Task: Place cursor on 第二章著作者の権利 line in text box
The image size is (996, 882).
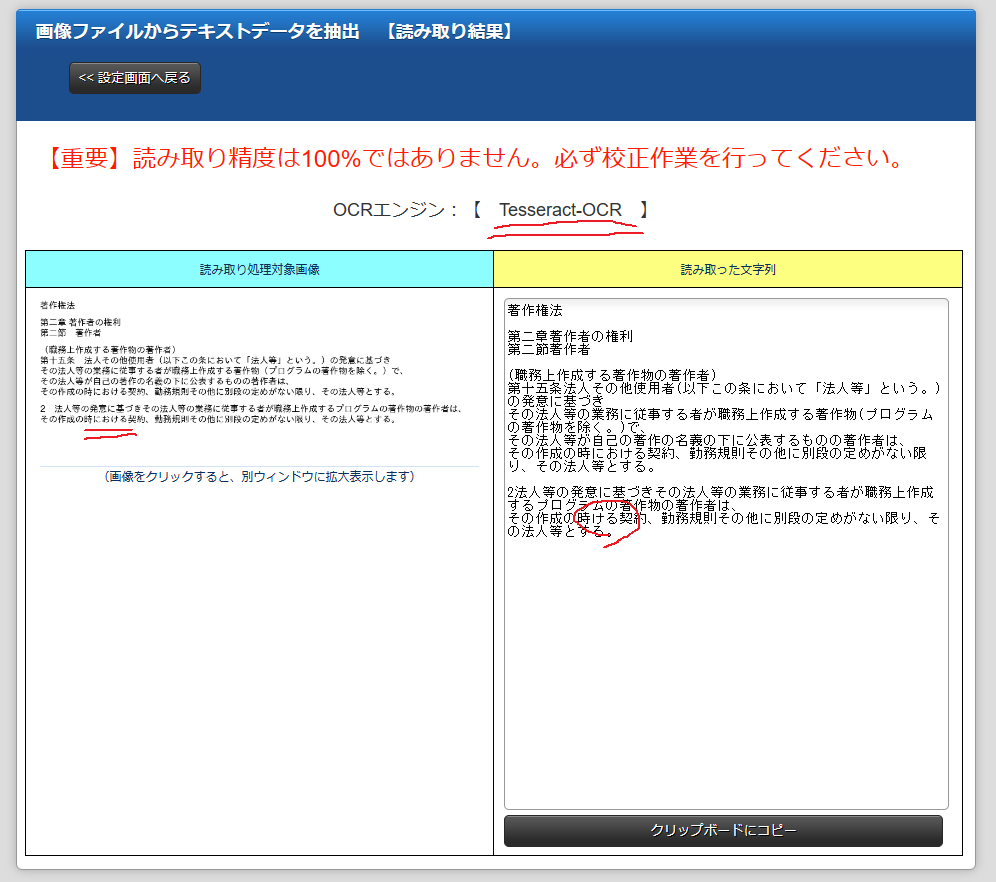Action: click(x=570, y=336)
